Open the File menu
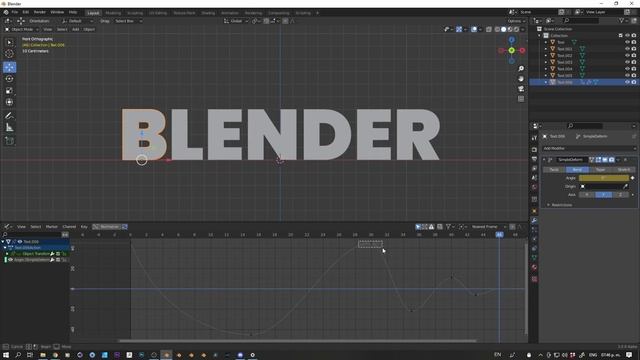640x360 pixels. [15, 13]
